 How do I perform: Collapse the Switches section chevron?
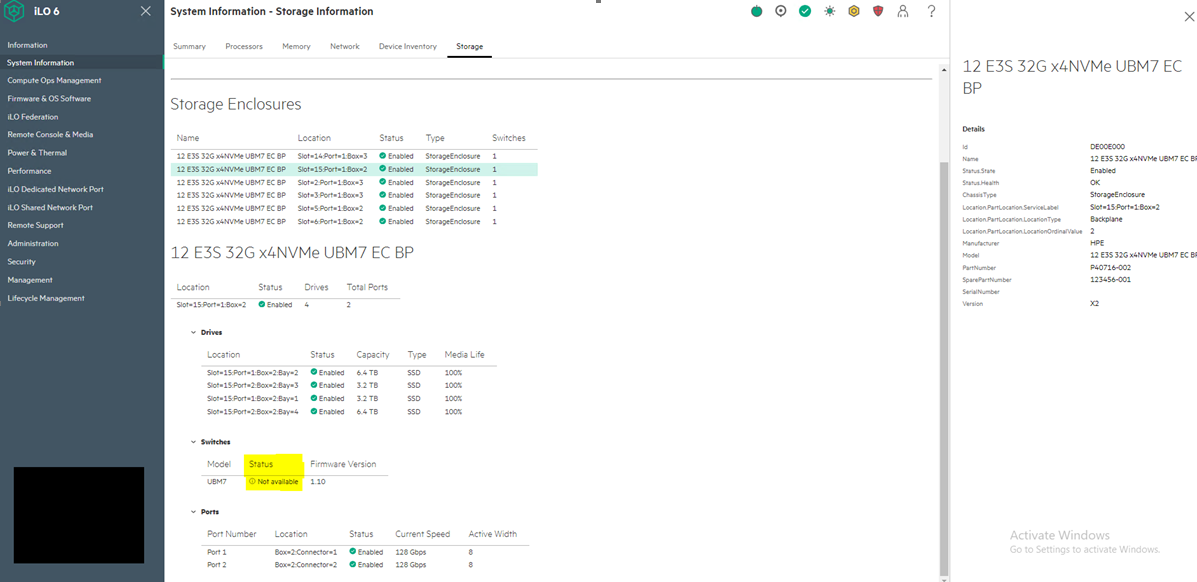coord(194,441)
